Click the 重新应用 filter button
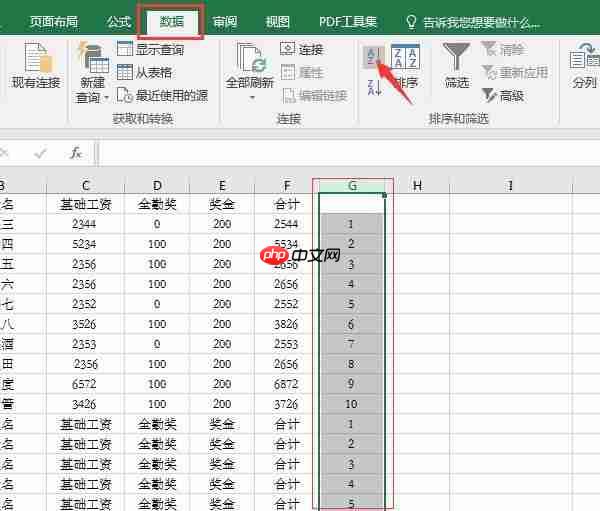The height and width of the screenshot is (511, 600). 515,72
